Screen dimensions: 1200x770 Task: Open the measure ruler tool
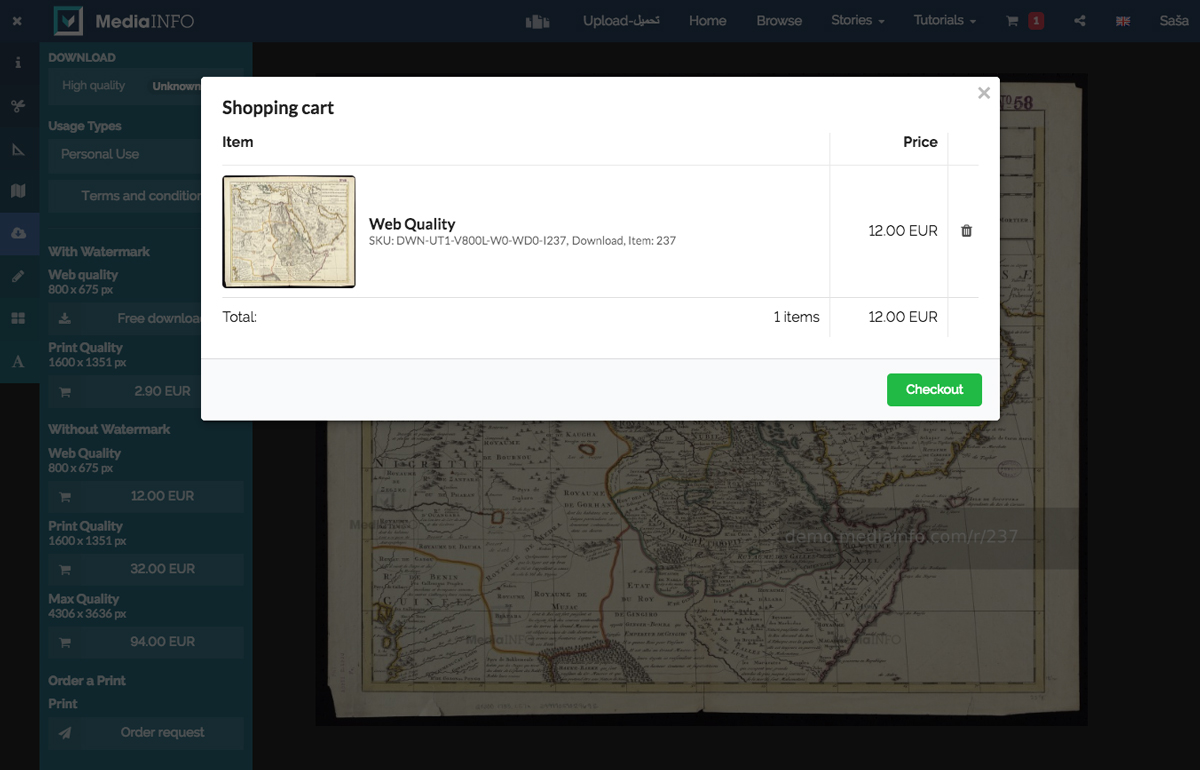click(18, 149)
